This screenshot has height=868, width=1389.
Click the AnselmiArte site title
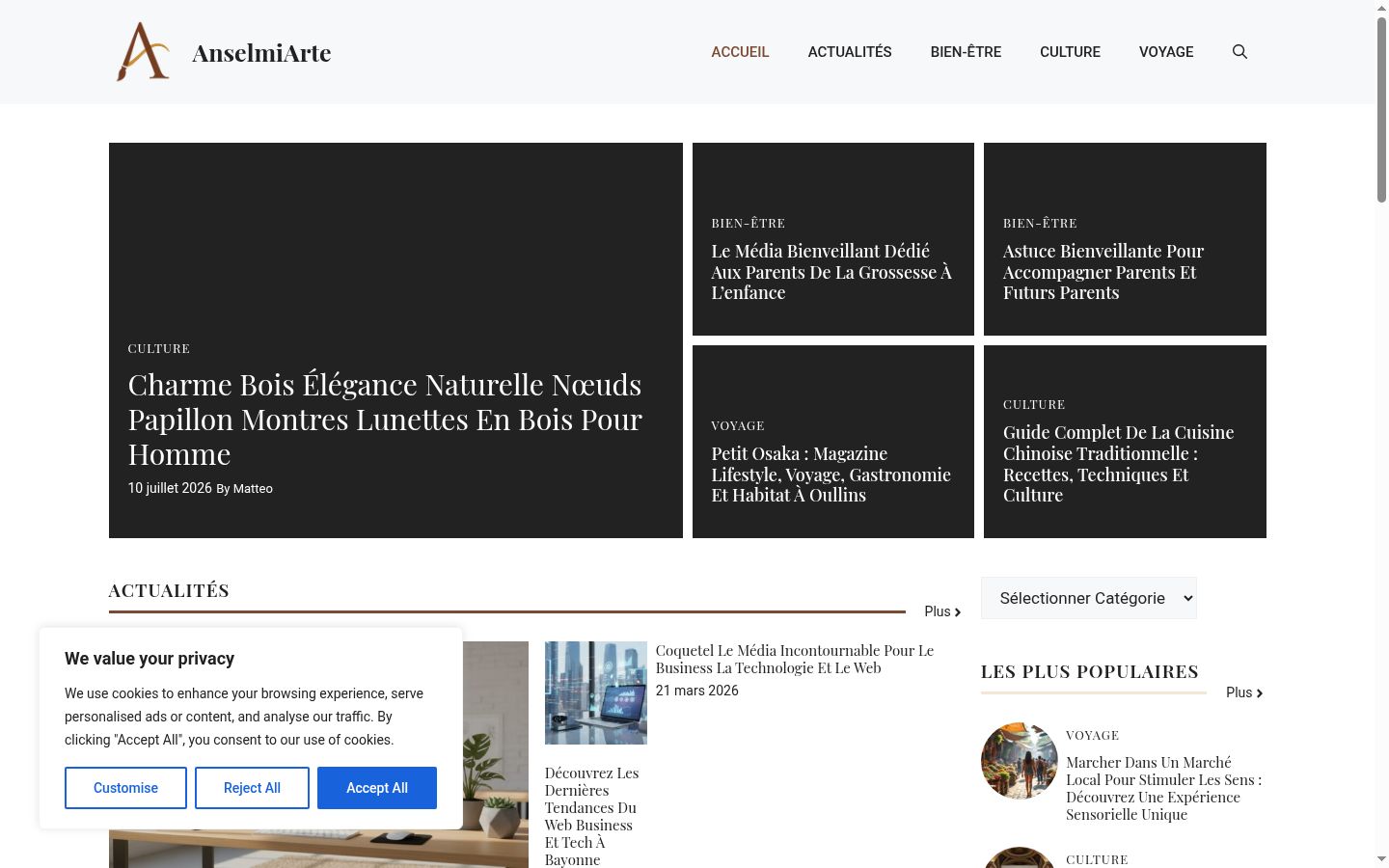(x=261, y=52)
